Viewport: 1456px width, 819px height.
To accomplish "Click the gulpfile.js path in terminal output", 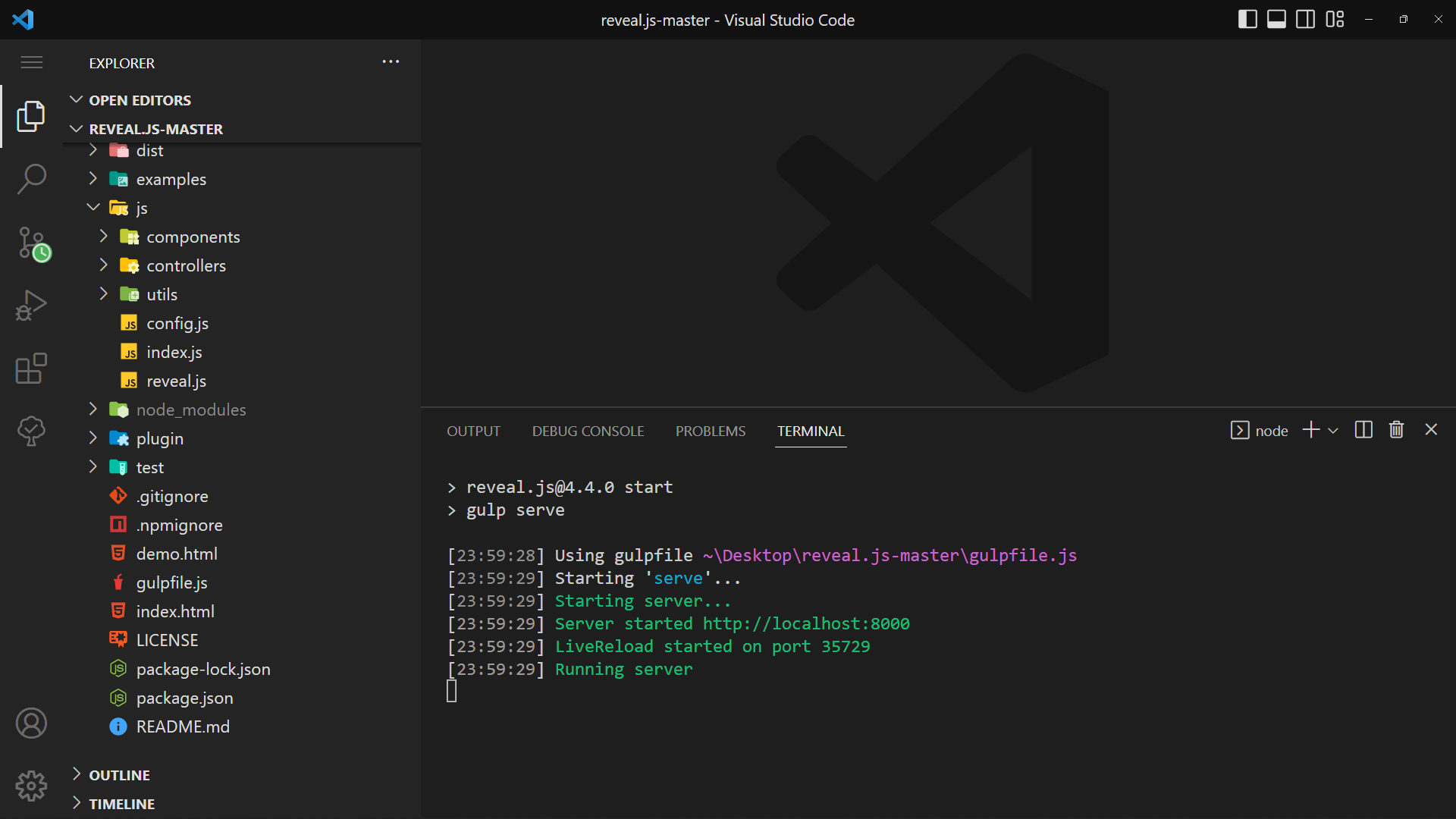I will pos(890,555).
